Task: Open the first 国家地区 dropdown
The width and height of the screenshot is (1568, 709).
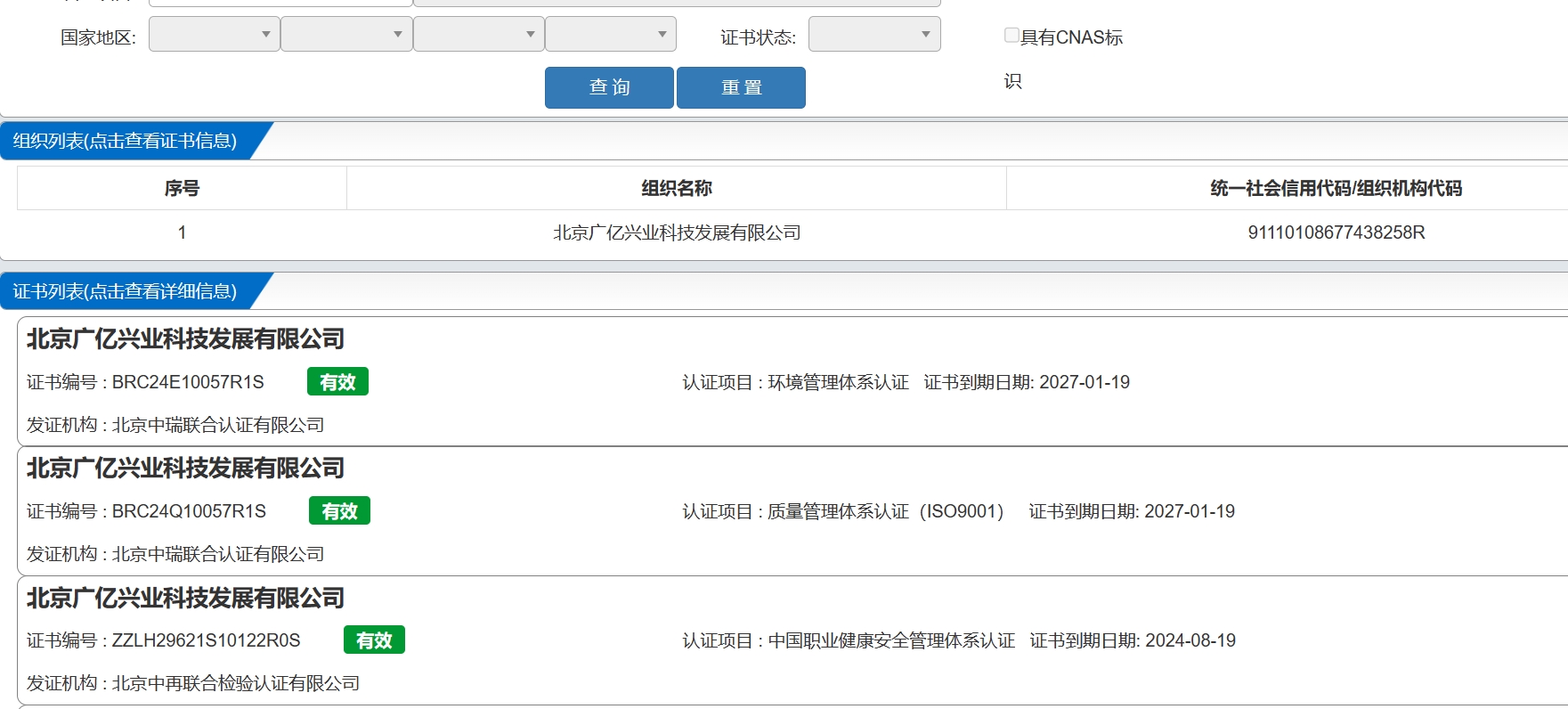Action: pyautogui.click(x=215, y=35)
